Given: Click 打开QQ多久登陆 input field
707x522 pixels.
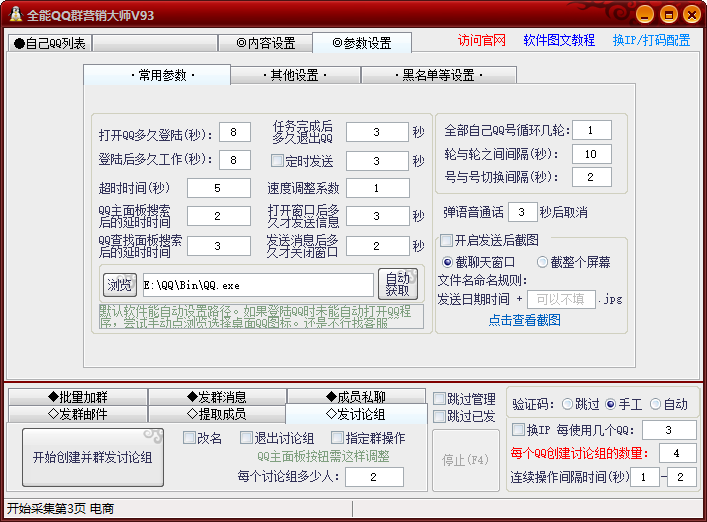Looking at the screenshot, I should coord(235,132).
